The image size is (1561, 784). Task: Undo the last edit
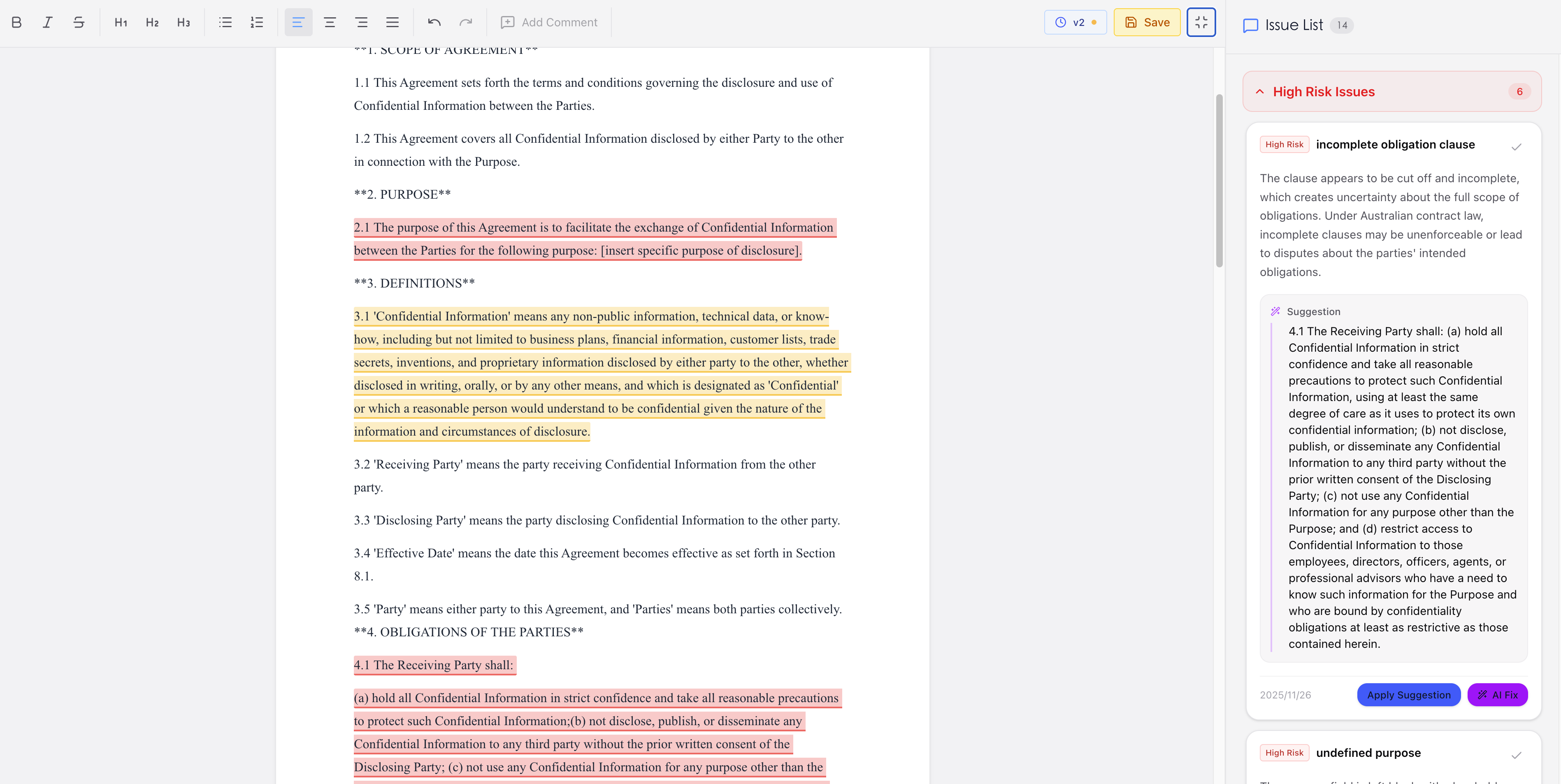pyautogui.click(x=434, y=22)
